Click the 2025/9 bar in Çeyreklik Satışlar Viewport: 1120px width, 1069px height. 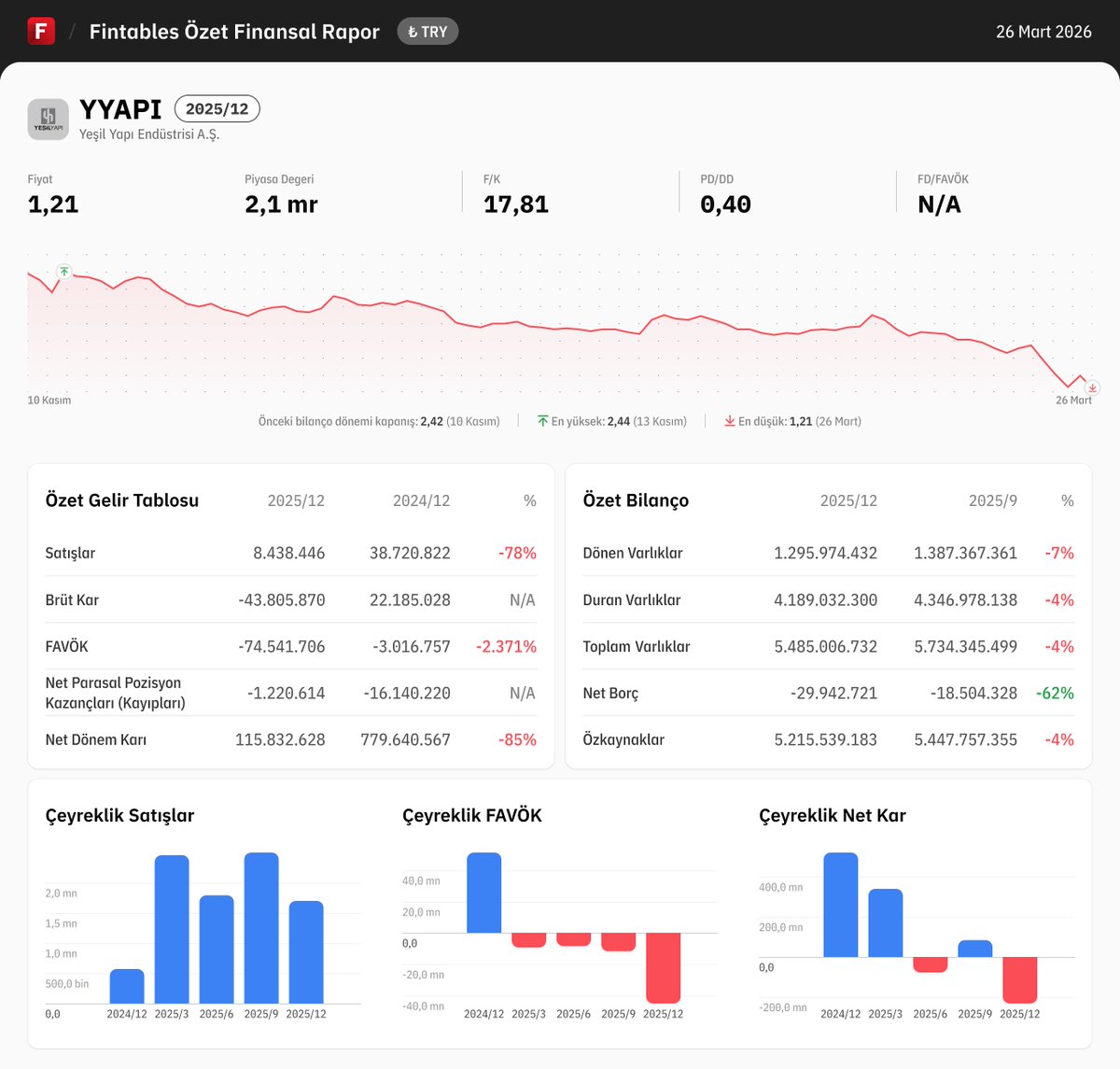click(x=261, y=928)
